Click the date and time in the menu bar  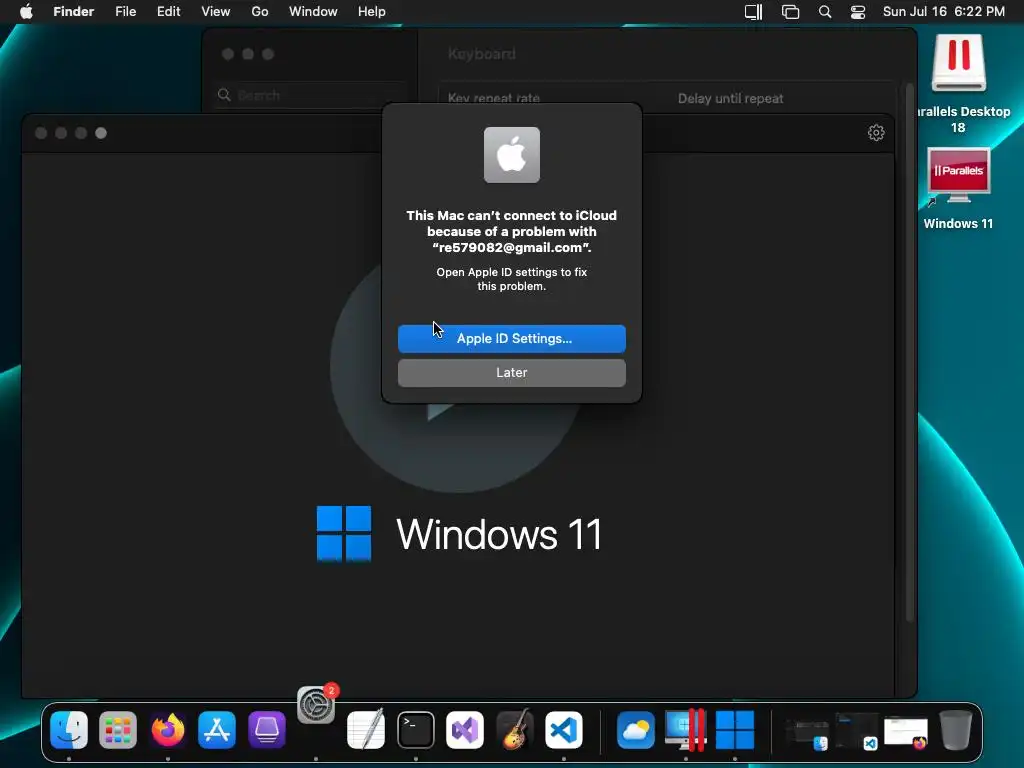click(944, 12)
